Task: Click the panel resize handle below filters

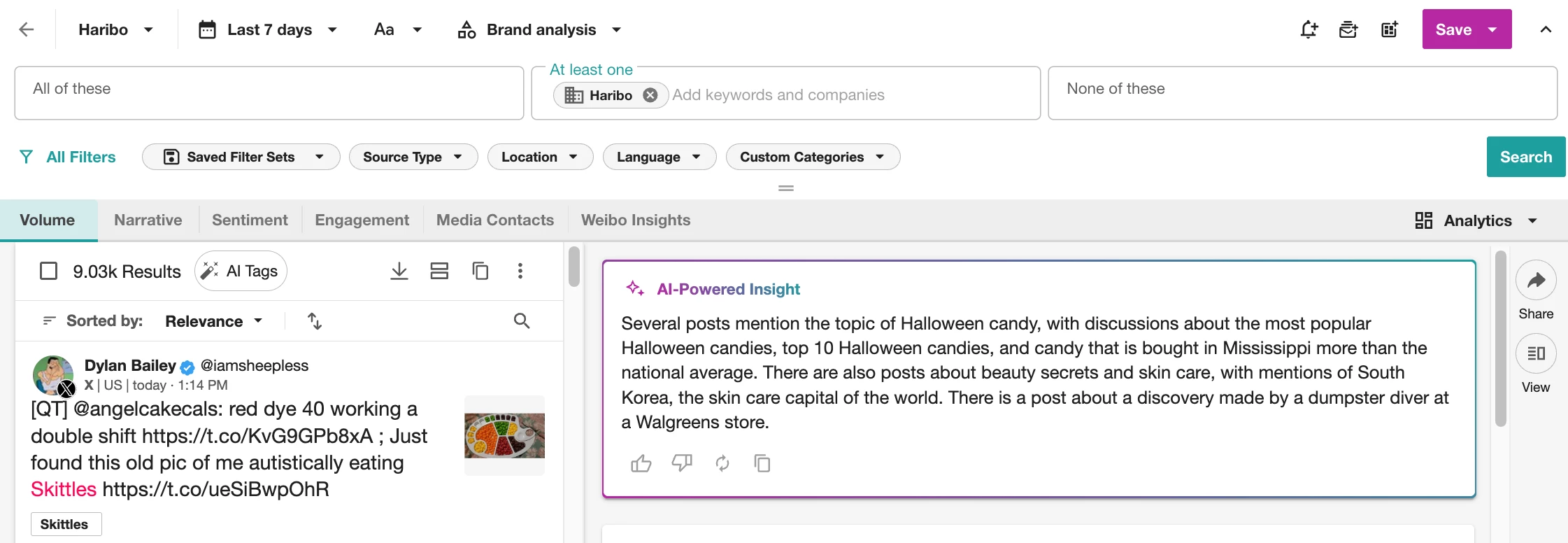Action: [x=786, y=188]
